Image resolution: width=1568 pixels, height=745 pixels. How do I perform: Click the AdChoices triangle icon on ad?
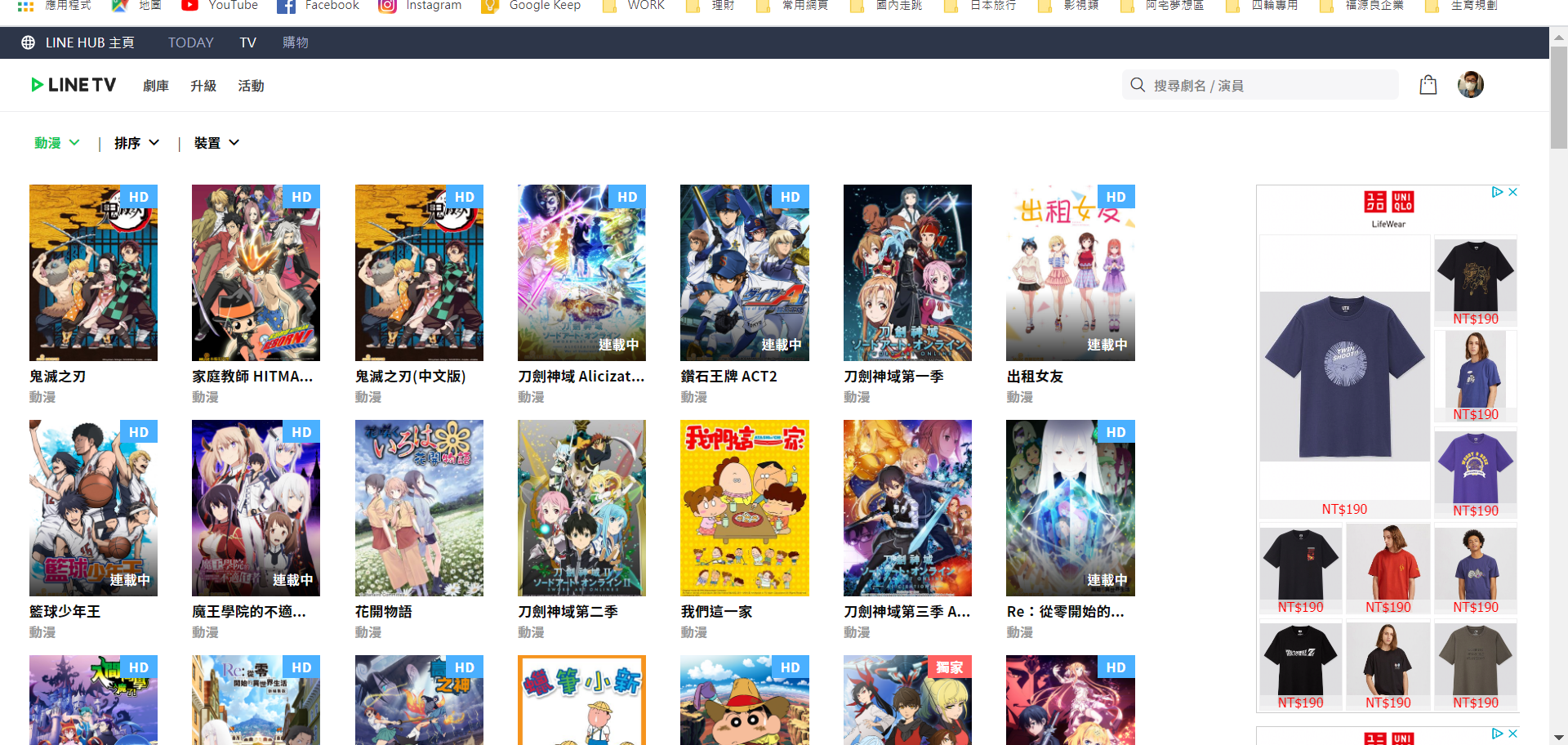click(1497, 192)
